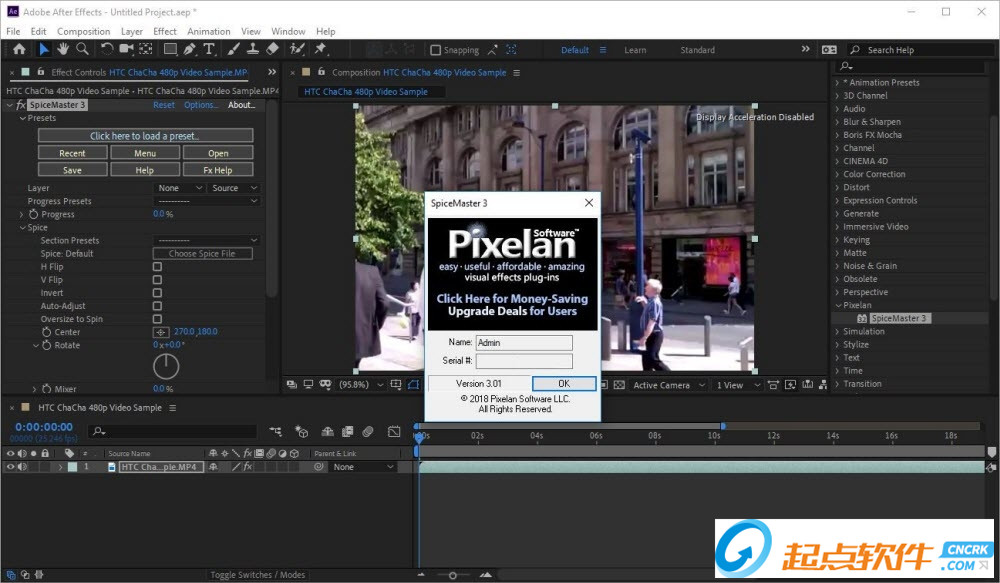Enable the H Flip checkbox
Screen dimensions: 1000x583
pos(157,267)
